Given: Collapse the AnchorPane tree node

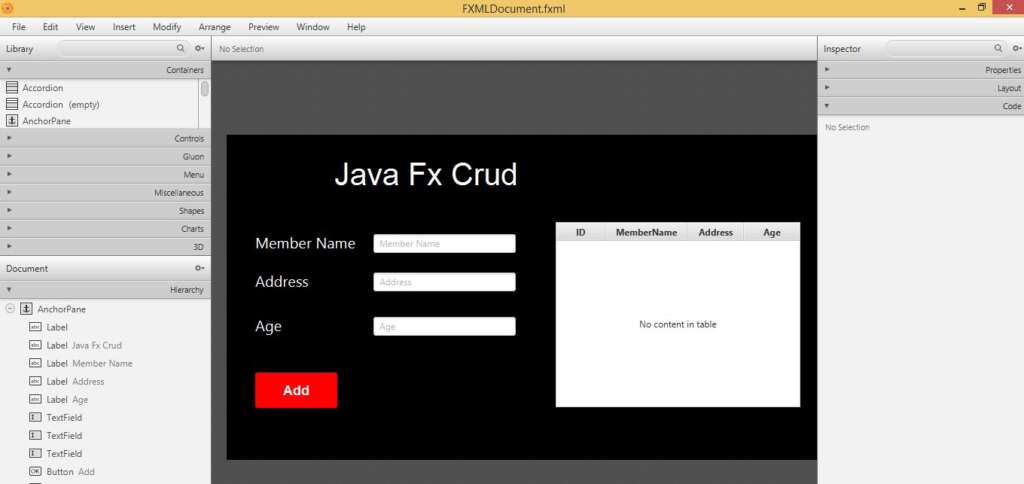Looking at the screenshot, I should pyautogui.click(x=10, y=309).
